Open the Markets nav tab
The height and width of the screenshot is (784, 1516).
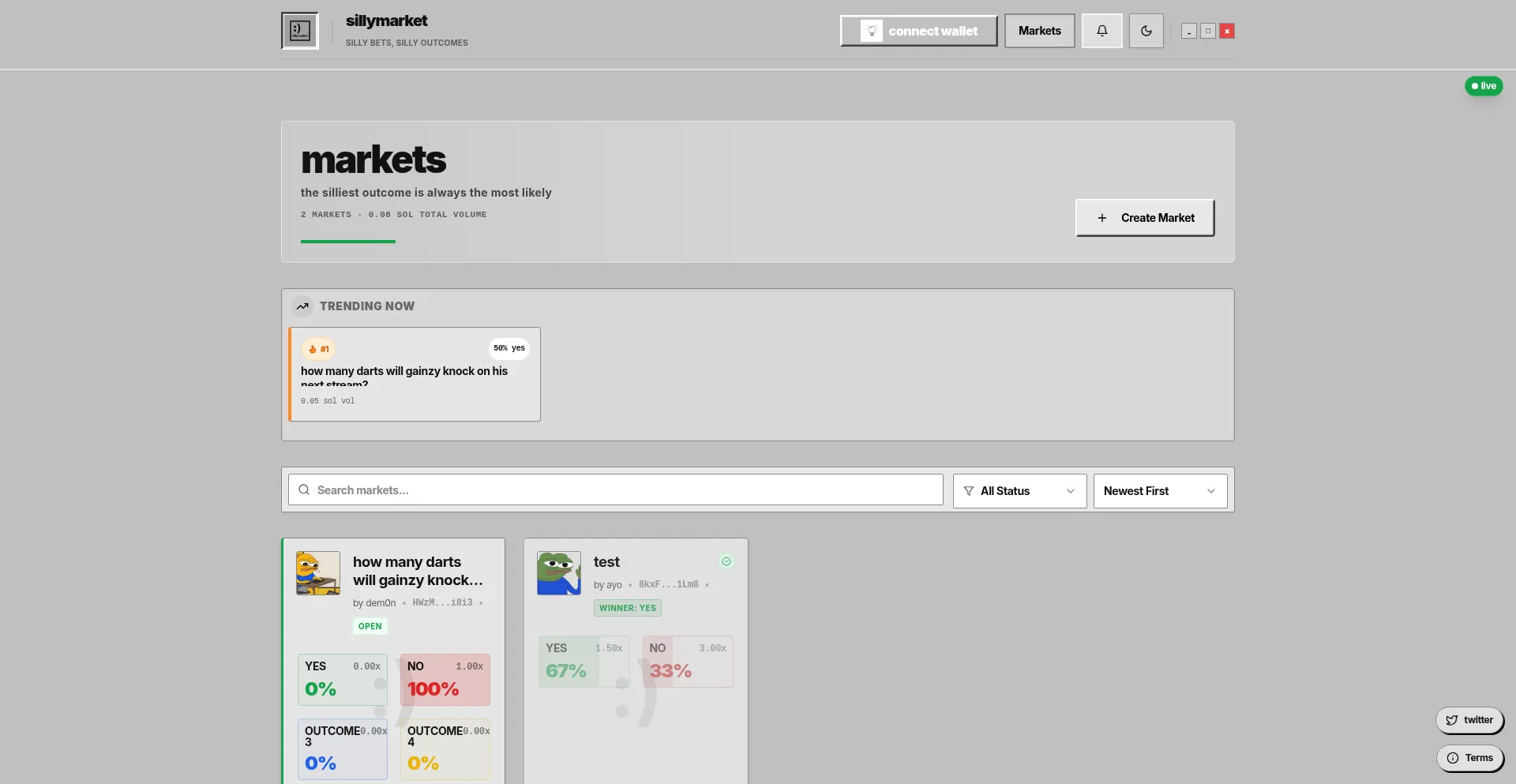tap(1039, 31)
